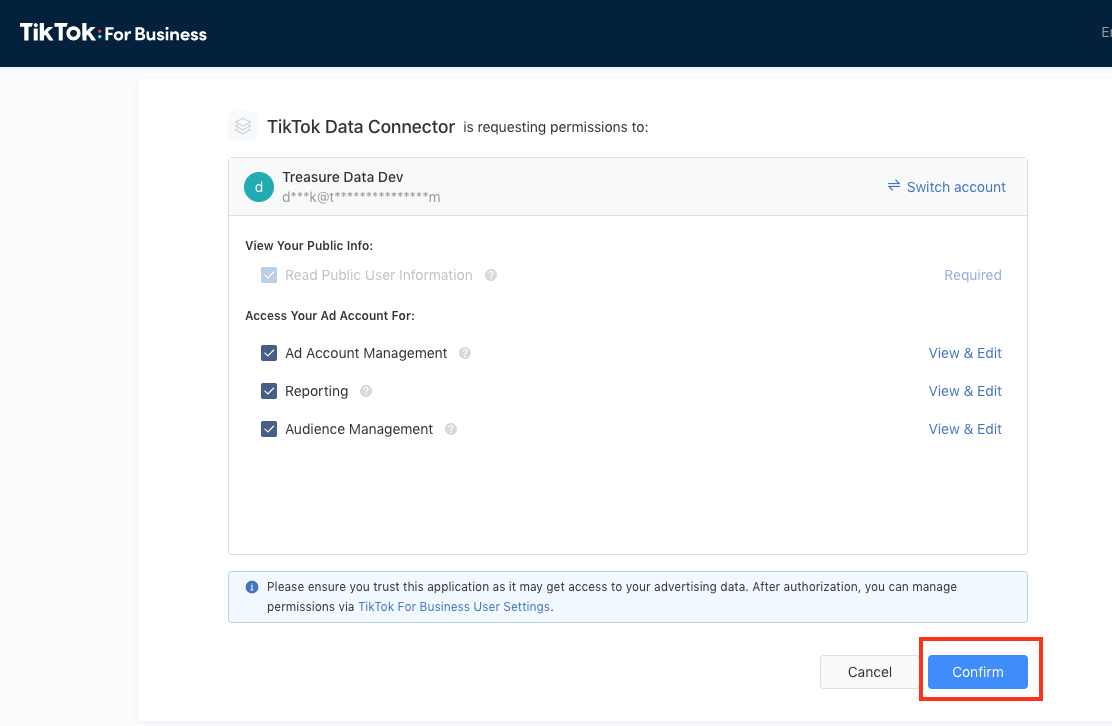Disable the Audience Management checkbox
Screen dimensions: 1112x726
269,429
